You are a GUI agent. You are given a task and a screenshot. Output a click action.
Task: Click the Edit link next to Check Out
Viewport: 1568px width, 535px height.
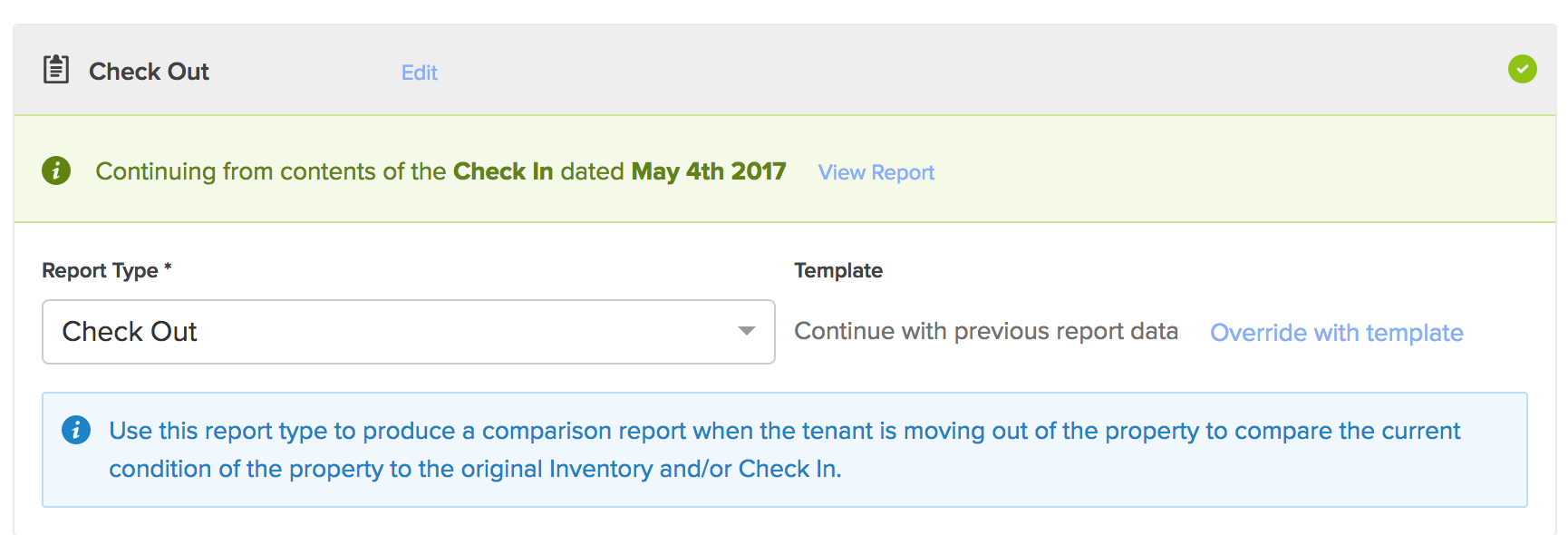[x=419, y=72]
